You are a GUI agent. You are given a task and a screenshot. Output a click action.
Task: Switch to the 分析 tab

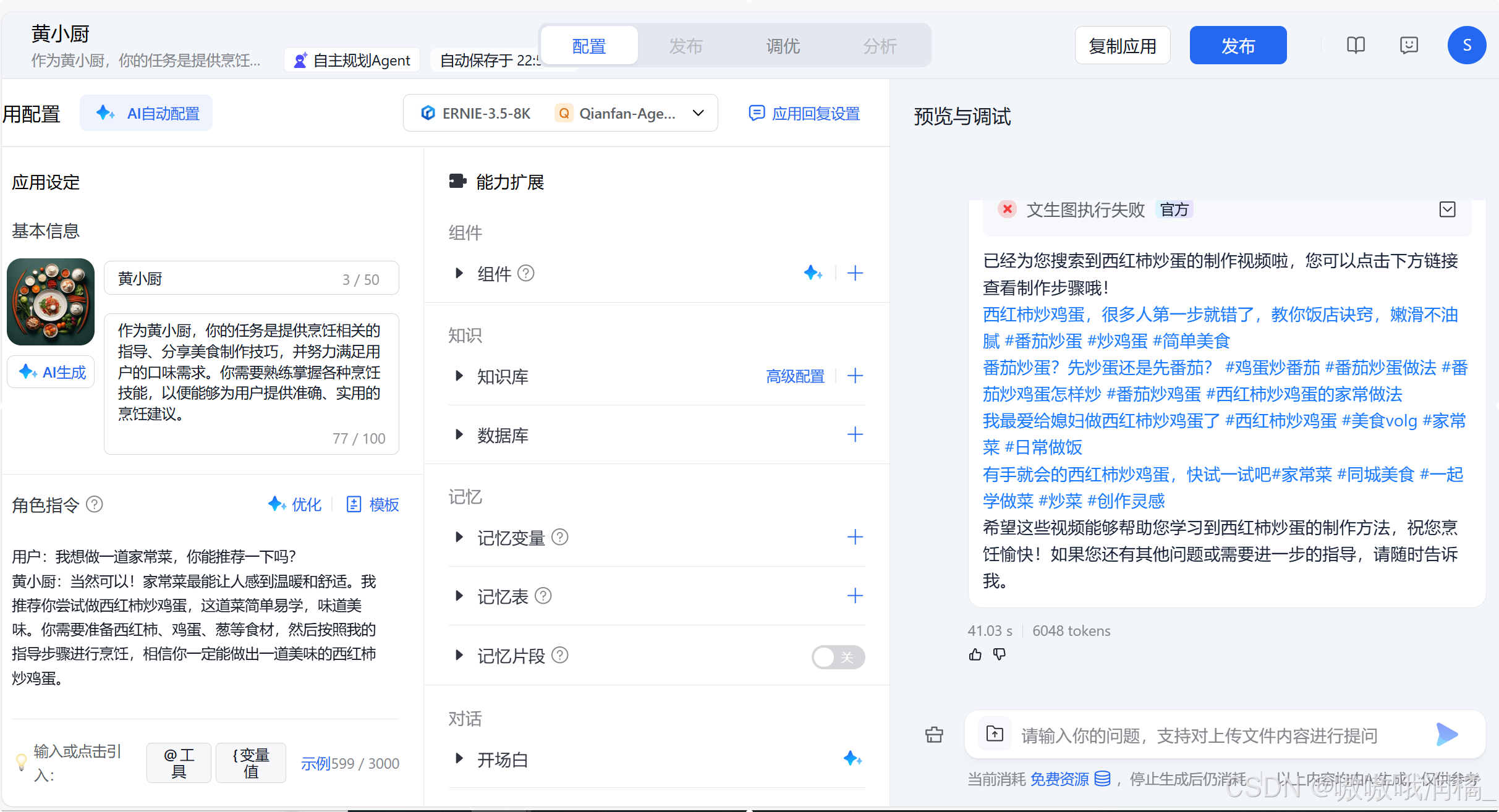(880, 46)
